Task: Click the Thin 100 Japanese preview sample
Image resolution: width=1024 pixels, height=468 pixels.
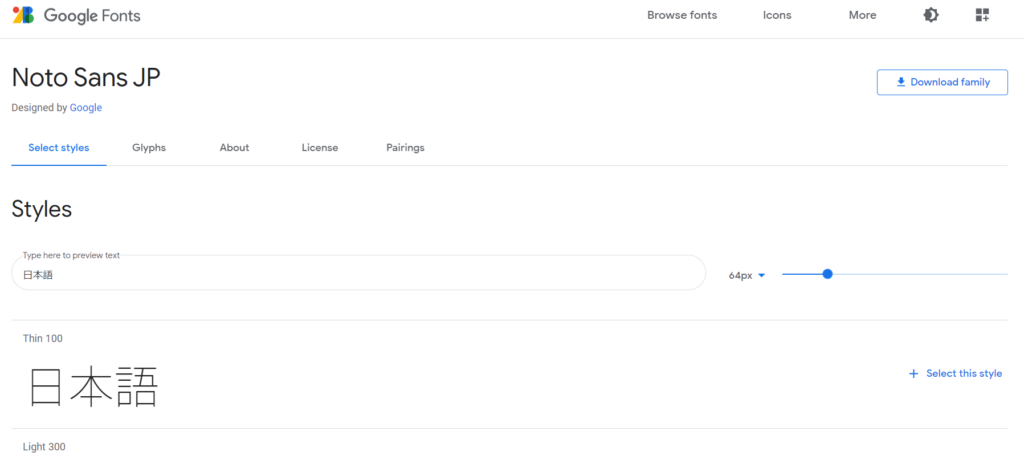Action: click(x=94, y=388)
